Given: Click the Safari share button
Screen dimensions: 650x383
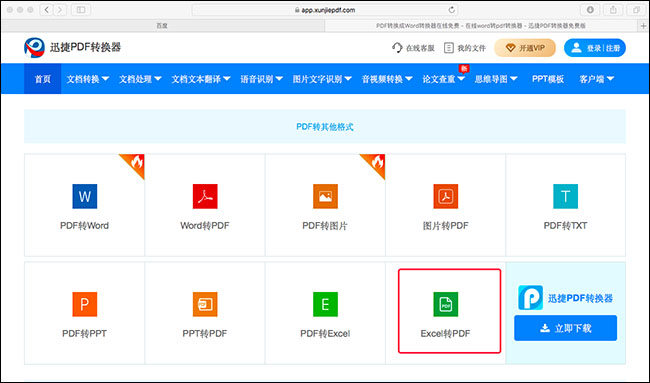Looking at the screenshot, I should tap(613, 10).
